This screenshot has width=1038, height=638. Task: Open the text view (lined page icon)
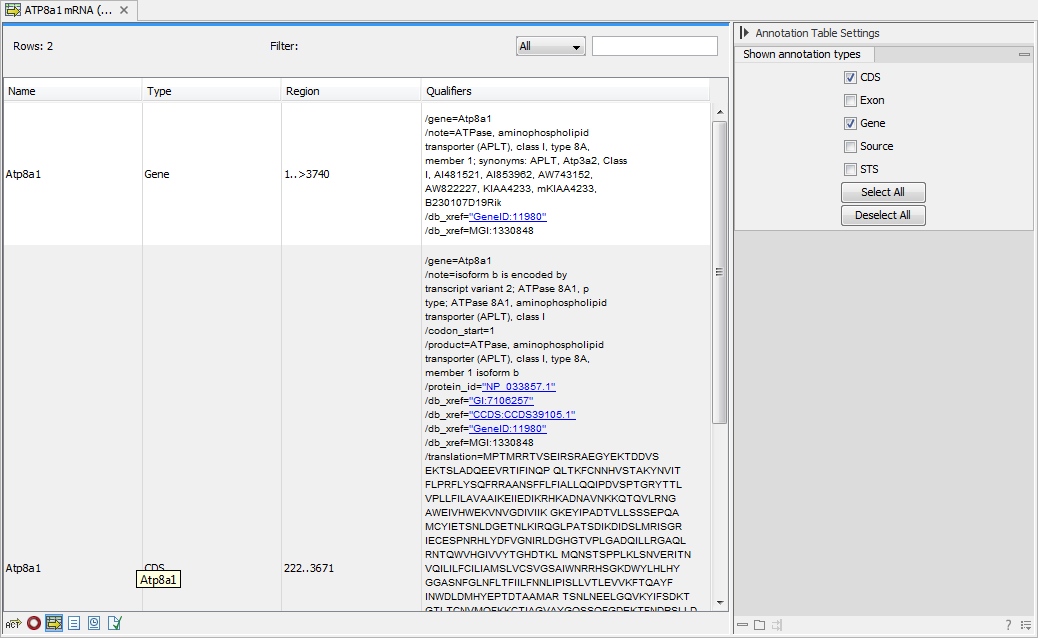pyautogui.click(x=74, y=623)
